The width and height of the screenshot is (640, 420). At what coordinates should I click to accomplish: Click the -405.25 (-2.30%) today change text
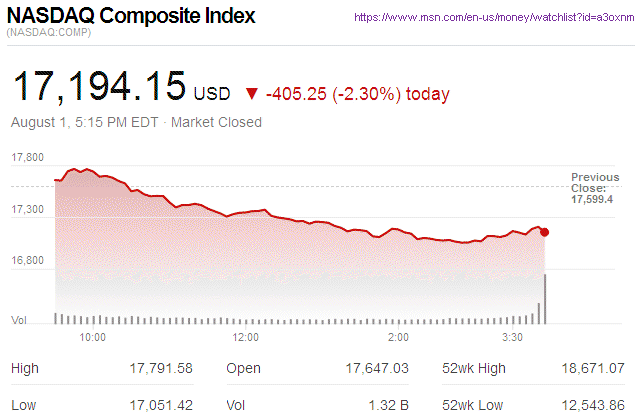click(x=358, y=94)
